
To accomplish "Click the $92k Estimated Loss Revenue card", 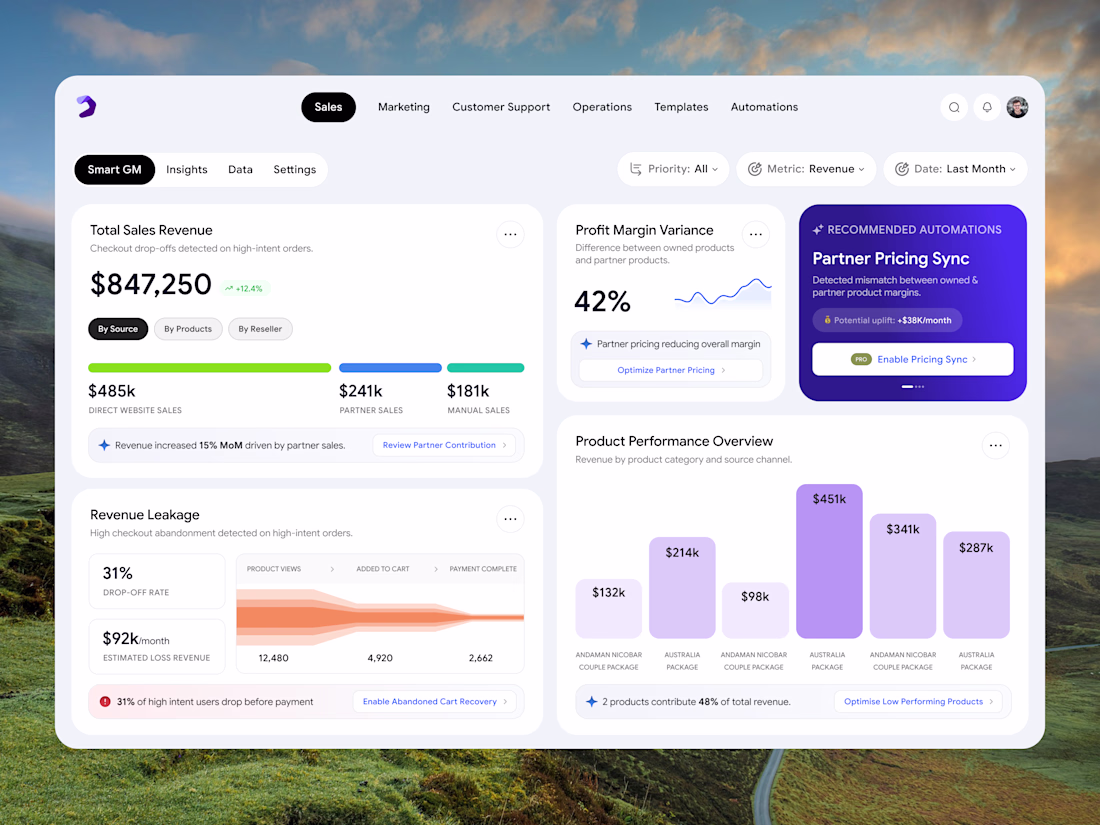I will pyautogui.click(x=157, y=646).
